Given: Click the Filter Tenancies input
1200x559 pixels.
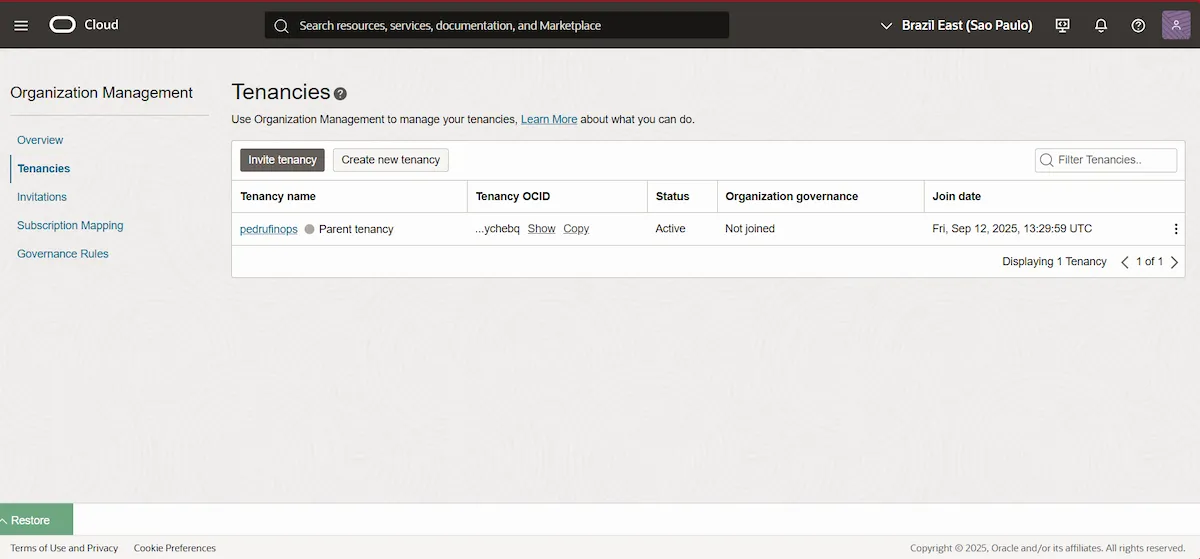Looking at the screenshot, I should pyautogui.click(x=1106, y=160).
